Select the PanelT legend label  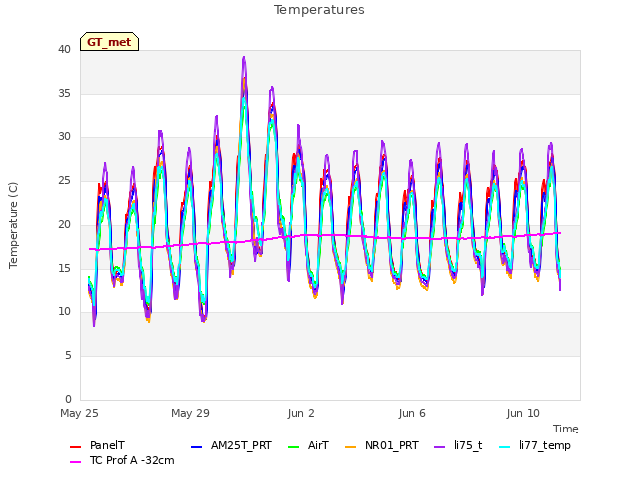pos(107,445)
